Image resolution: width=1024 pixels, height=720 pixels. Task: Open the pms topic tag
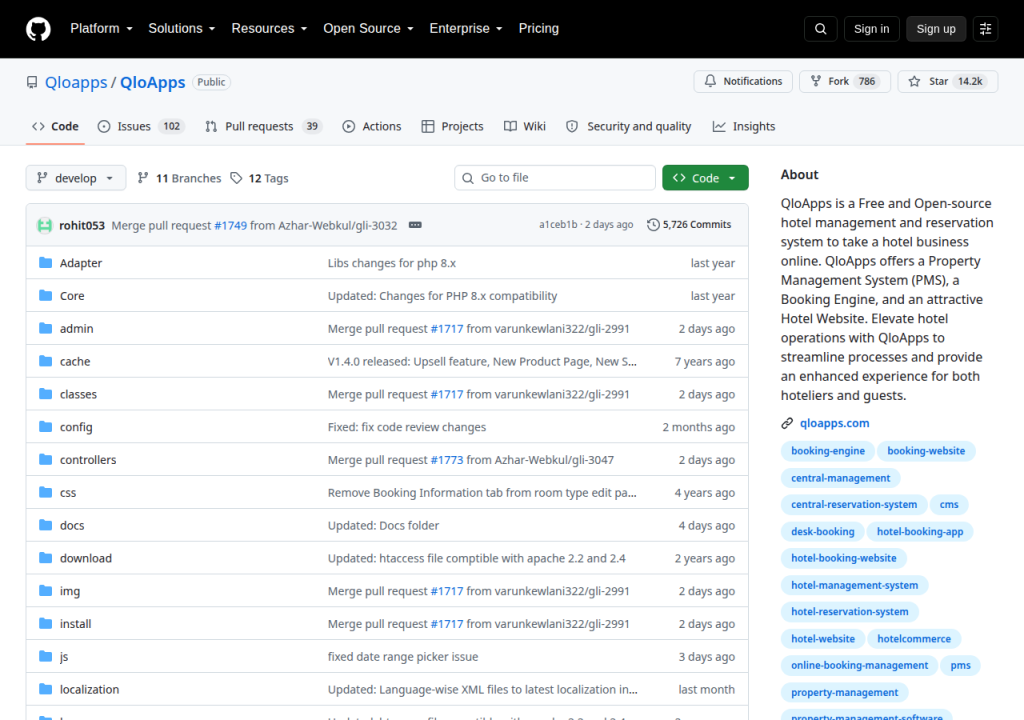(960, 666)
